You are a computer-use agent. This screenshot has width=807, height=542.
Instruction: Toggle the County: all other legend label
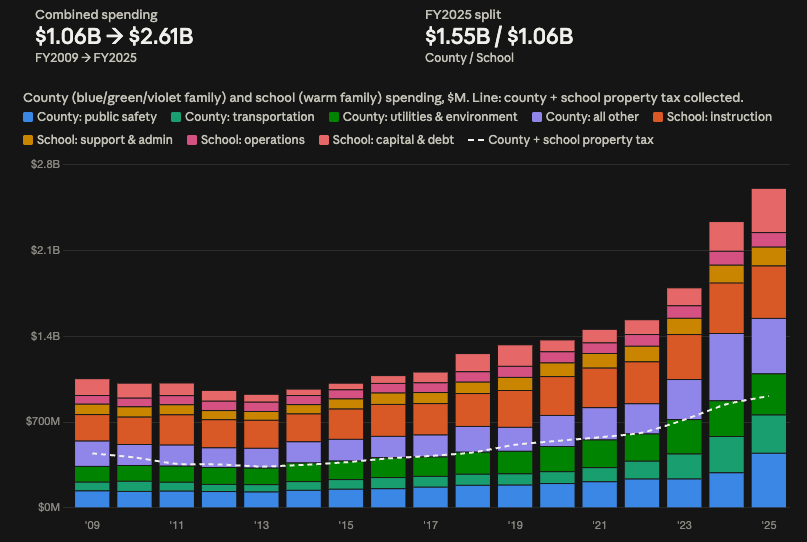pyautogui.click(x=592, y=117)
